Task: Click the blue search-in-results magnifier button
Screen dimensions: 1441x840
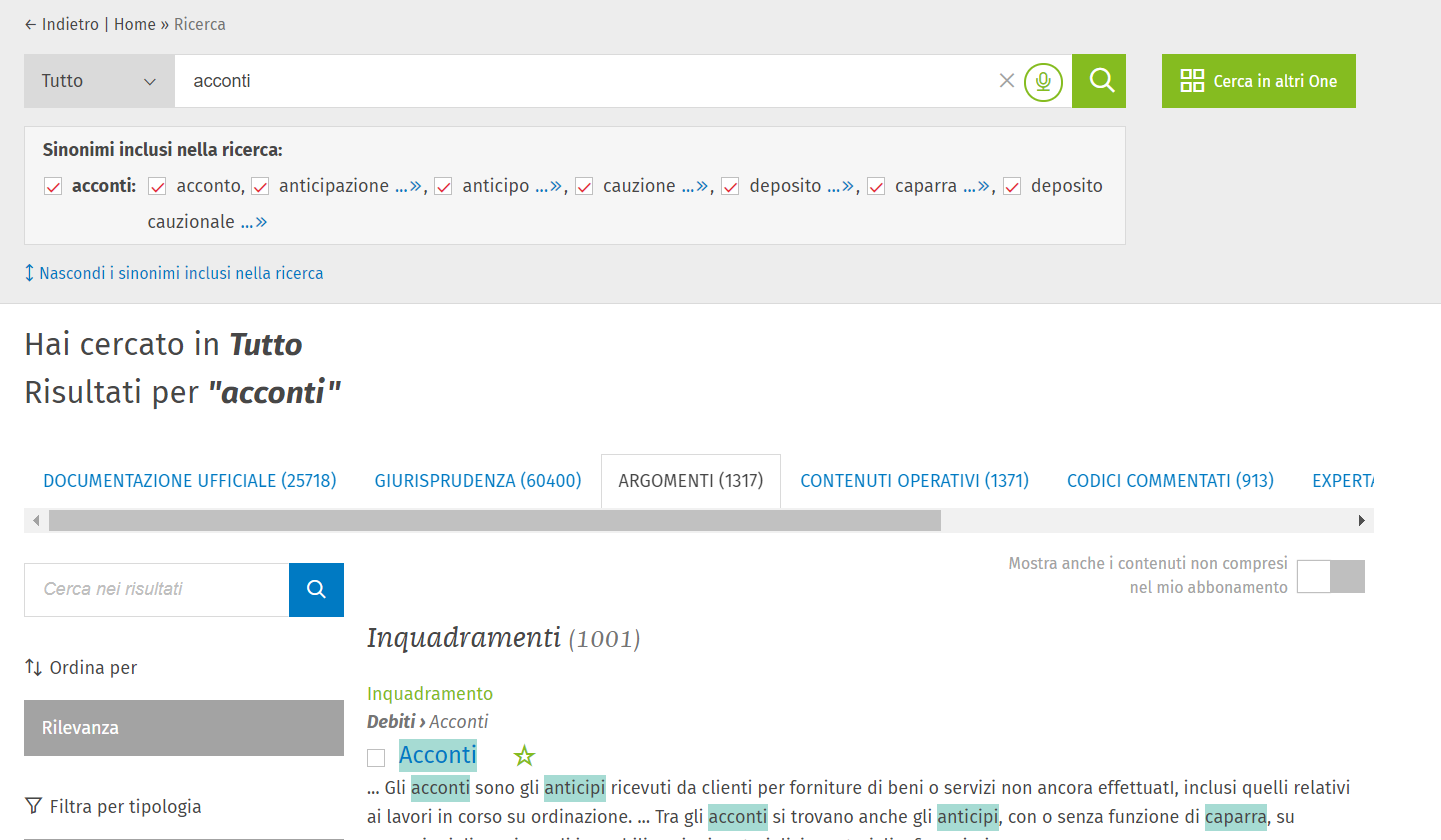Action: [316, 590]
